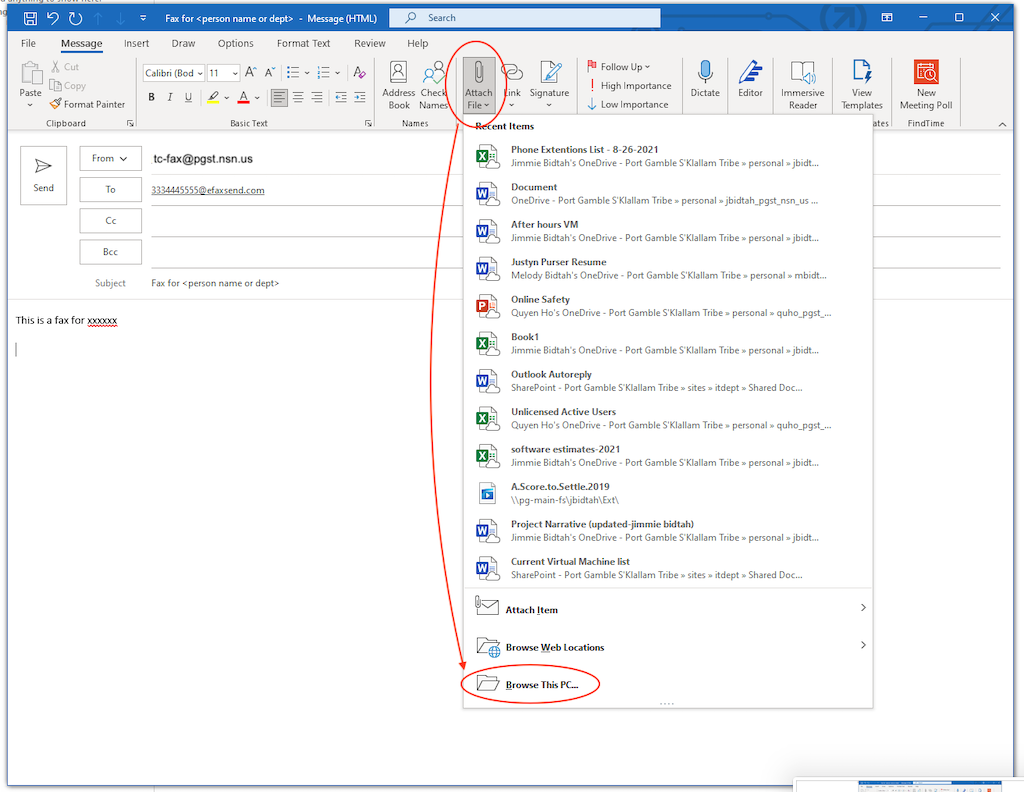The width and height of the screenshot is (1024, 792).
Task: Switch to the Review tab
Action: (x=370, y=43)
